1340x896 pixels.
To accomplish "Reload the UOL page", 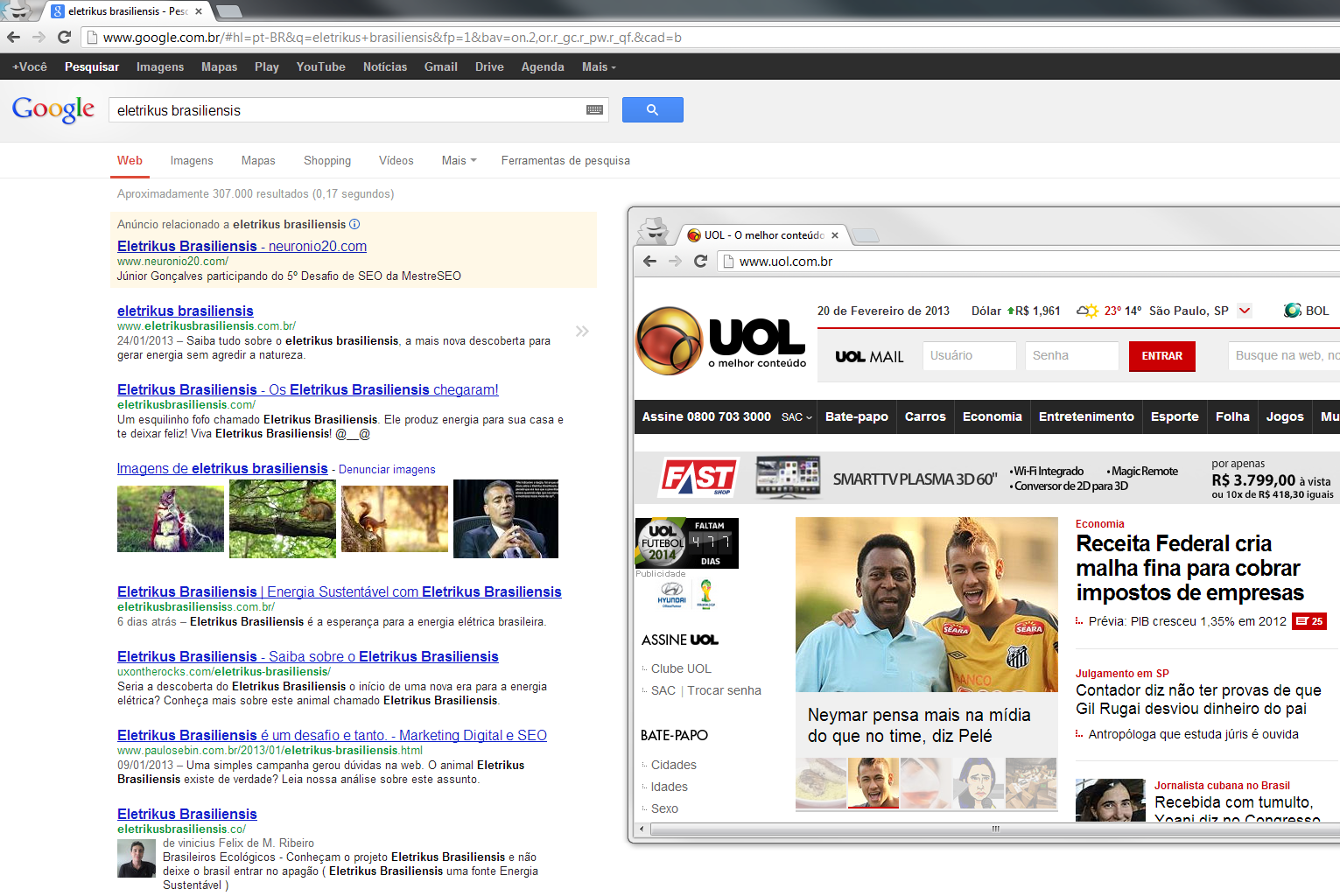I will [700, 261].
